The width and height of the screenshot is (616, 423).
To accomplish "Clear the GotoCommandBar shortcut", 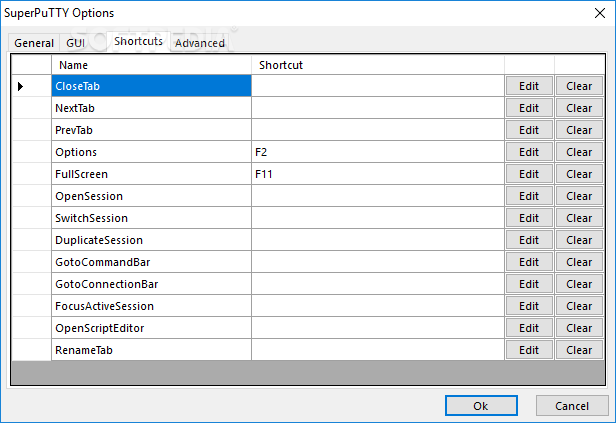I will click(x=579, y=262).
